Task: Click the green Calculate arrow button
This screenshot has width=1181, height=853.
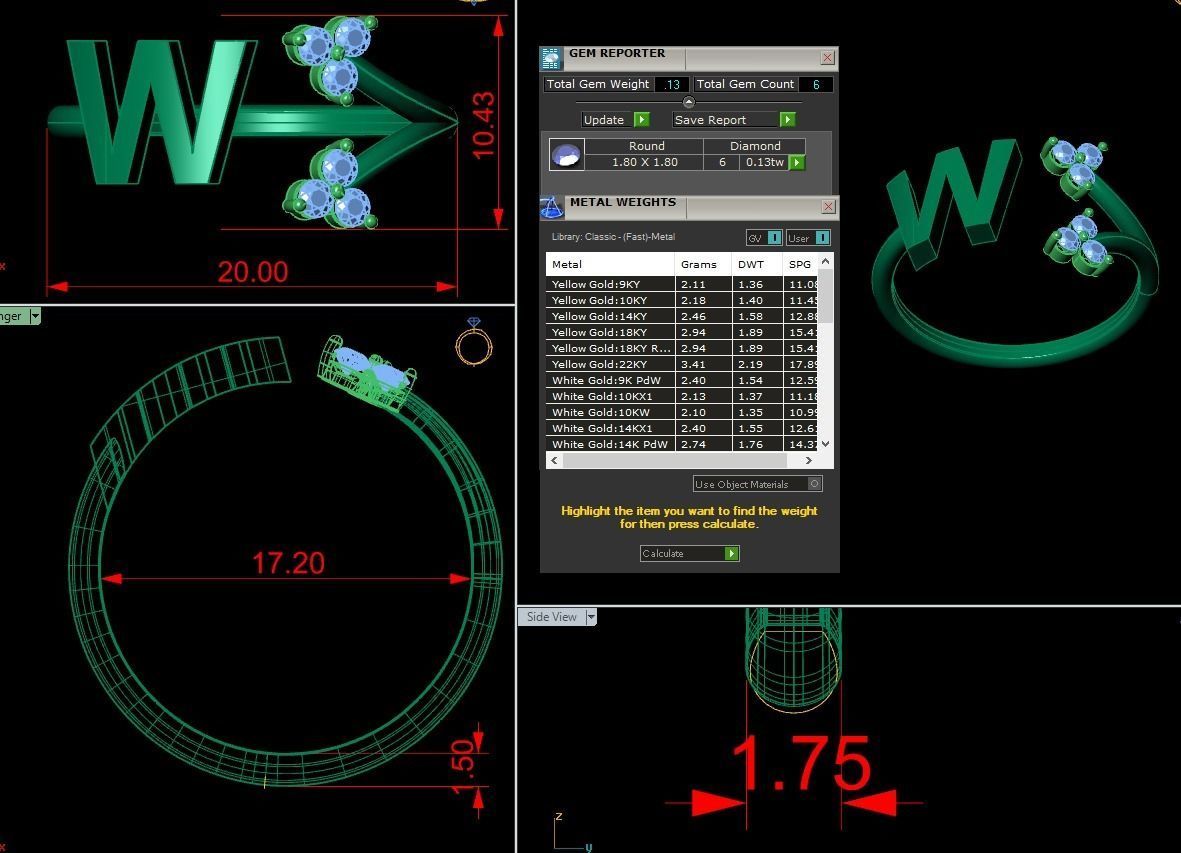Action: pyautogui.click(x=731, y=553)
